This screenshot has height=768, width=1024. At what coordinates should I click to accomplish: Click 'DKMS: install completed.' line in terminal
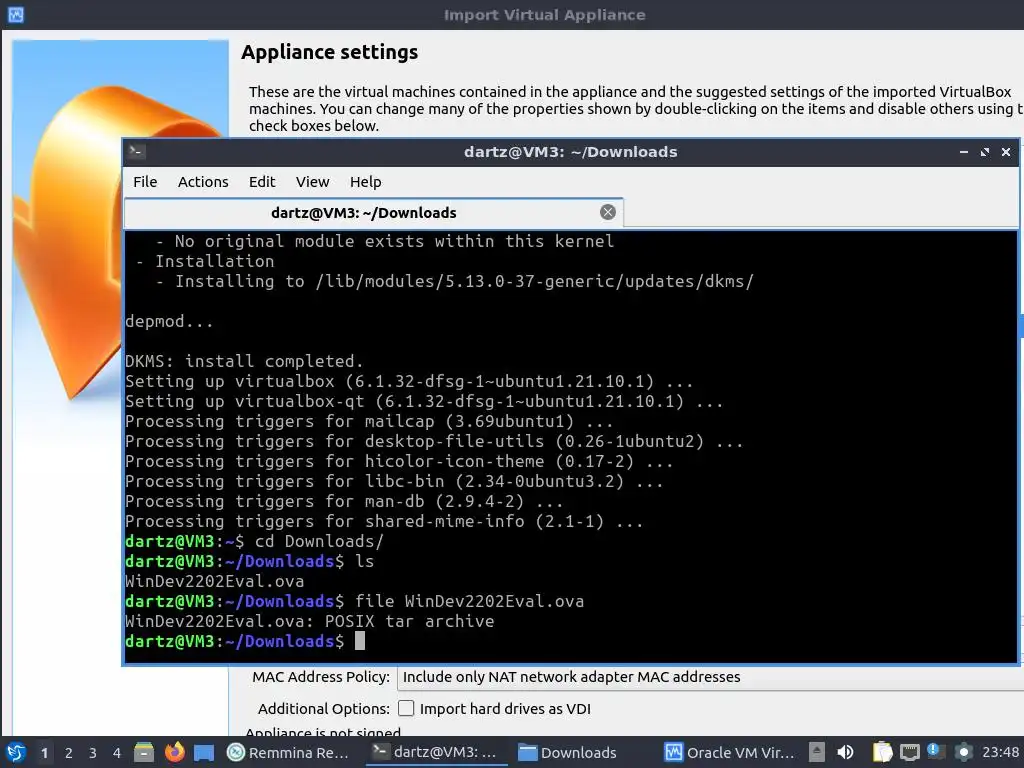[x=244, y=361]
